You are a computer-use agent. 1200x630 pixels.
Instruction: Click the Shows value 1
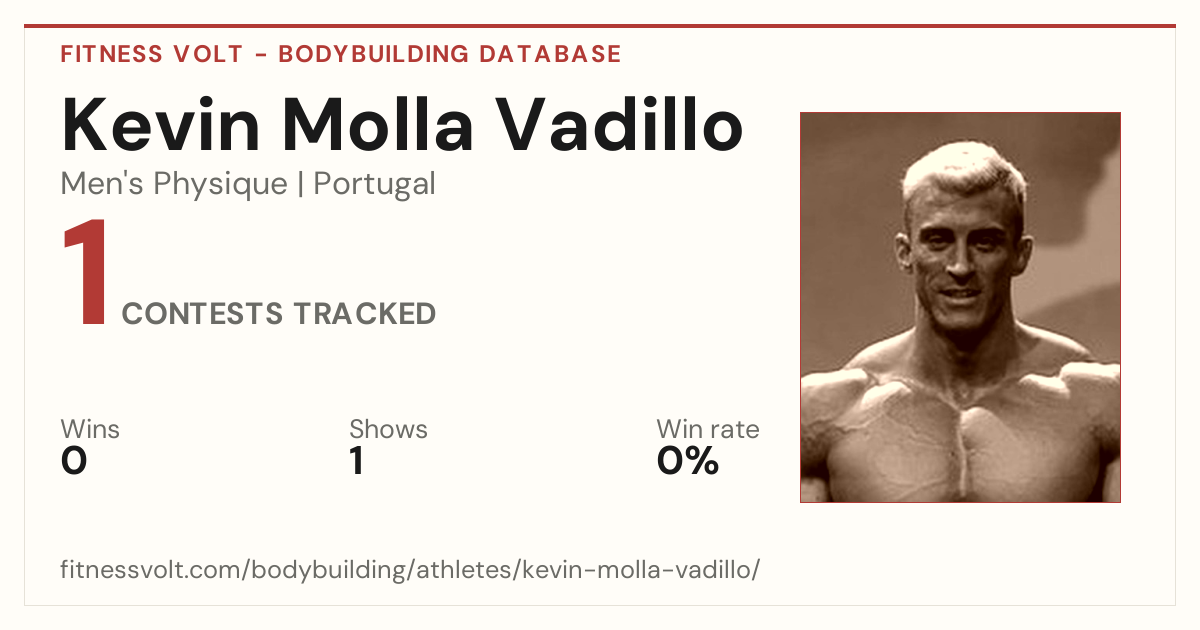(357, 461)
